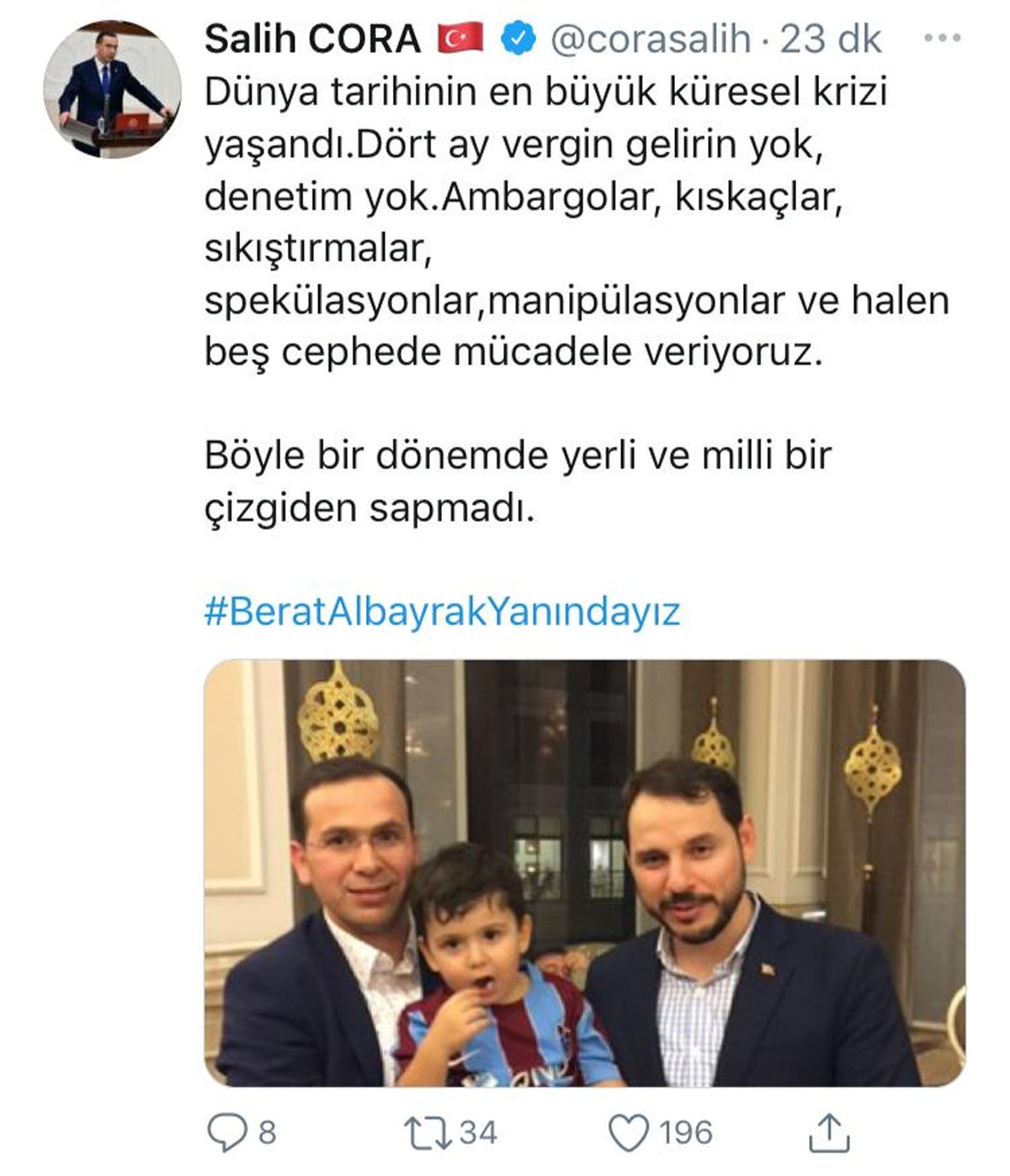Click tweet text starting with Dünya tarihinin

(x=577, y=222)
